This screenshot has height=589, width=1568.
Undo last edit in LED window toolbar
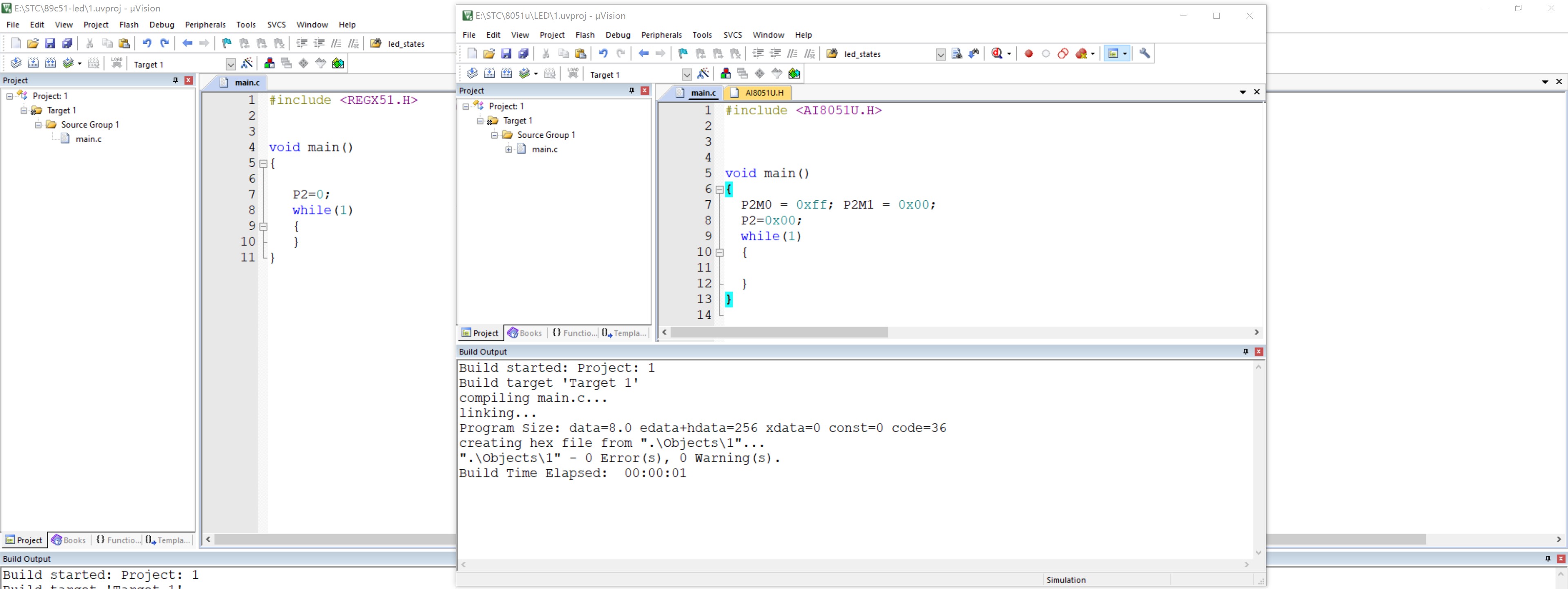(x=603, y=54)
